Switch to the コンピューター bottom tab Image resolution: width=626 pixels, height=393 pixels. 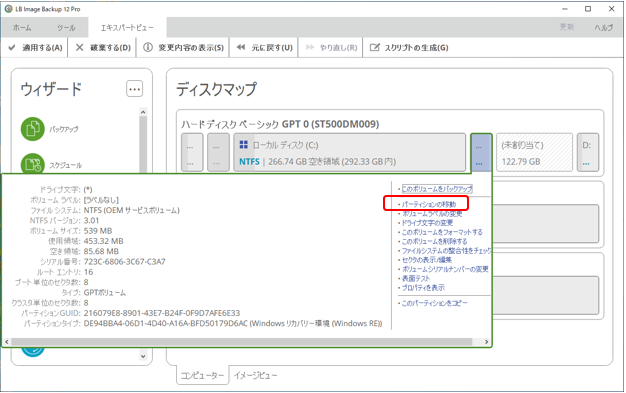point(202,375)
